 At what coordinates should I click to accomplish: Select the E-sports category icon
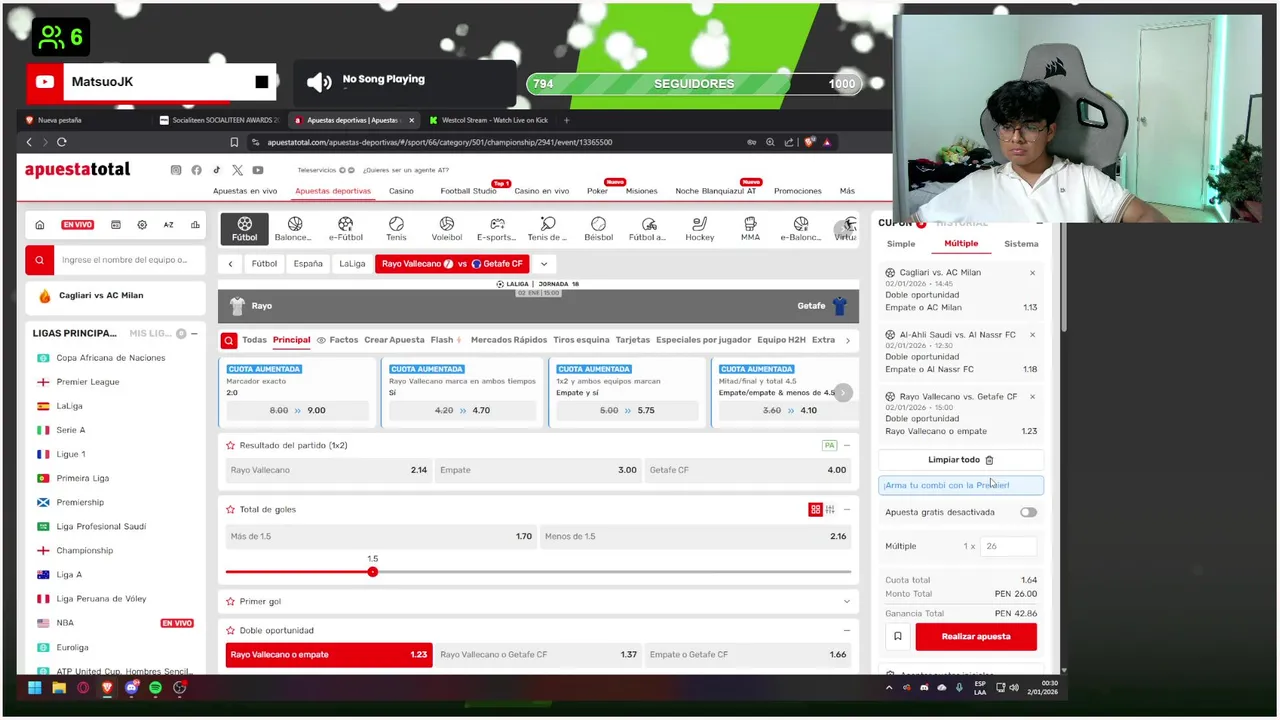pos(497,228)
